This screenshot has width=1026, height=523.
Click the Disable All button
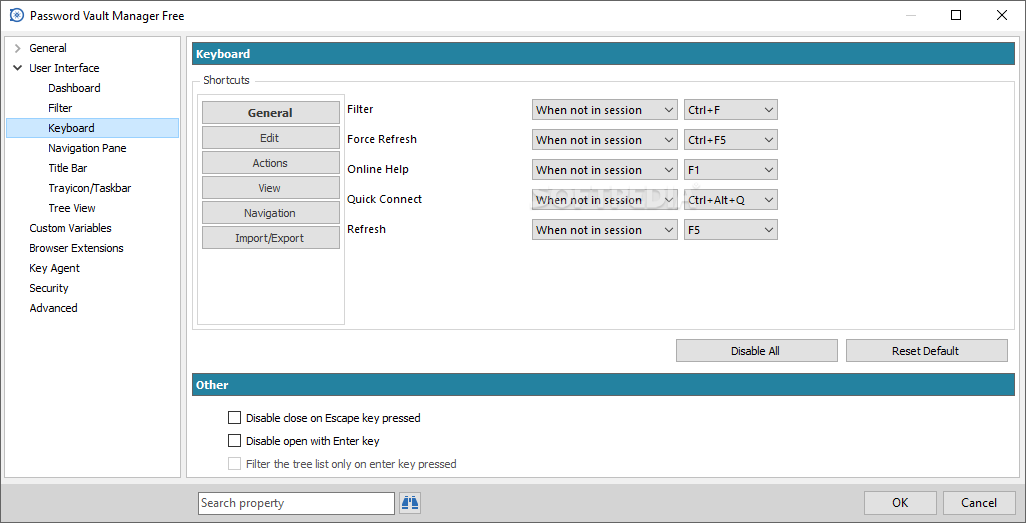[756, 350]
